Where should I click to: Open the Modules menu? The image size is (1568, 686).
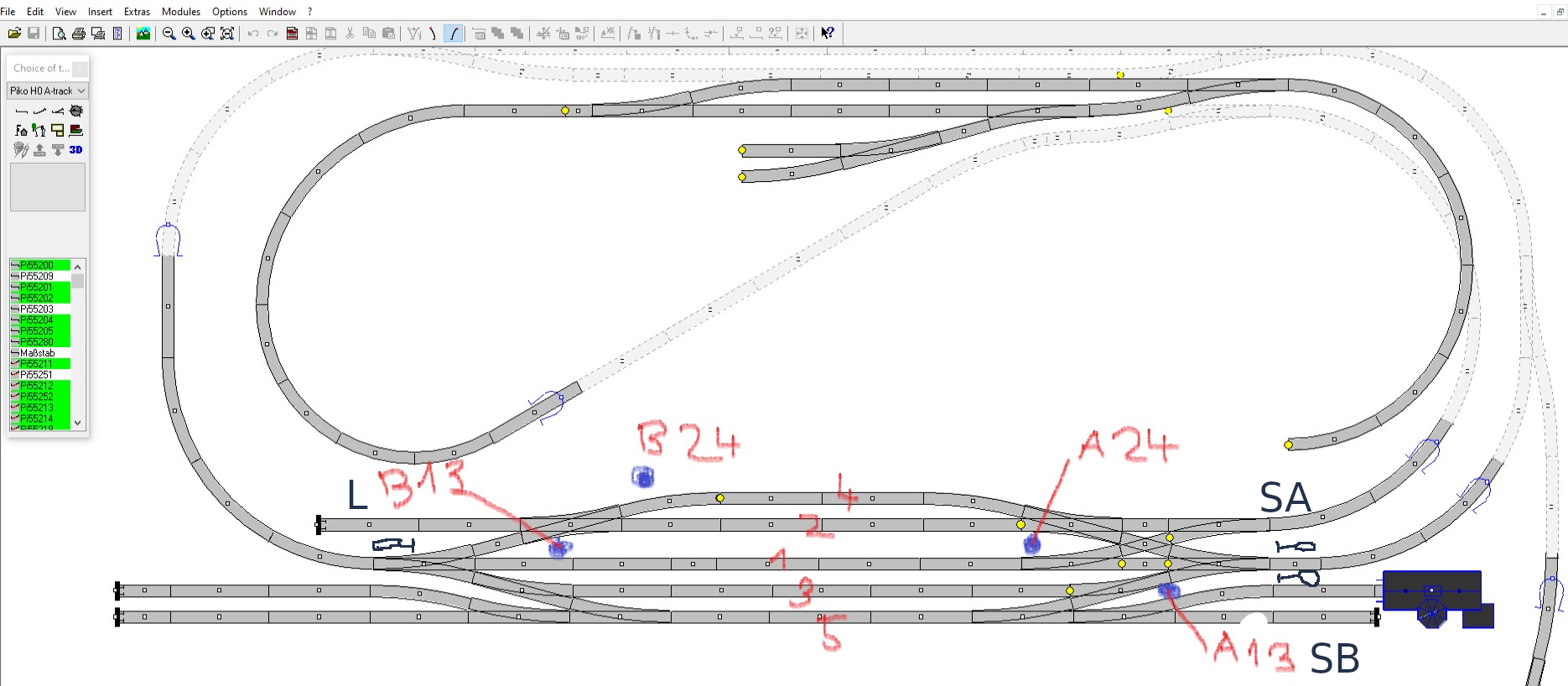tap(180, 12)
